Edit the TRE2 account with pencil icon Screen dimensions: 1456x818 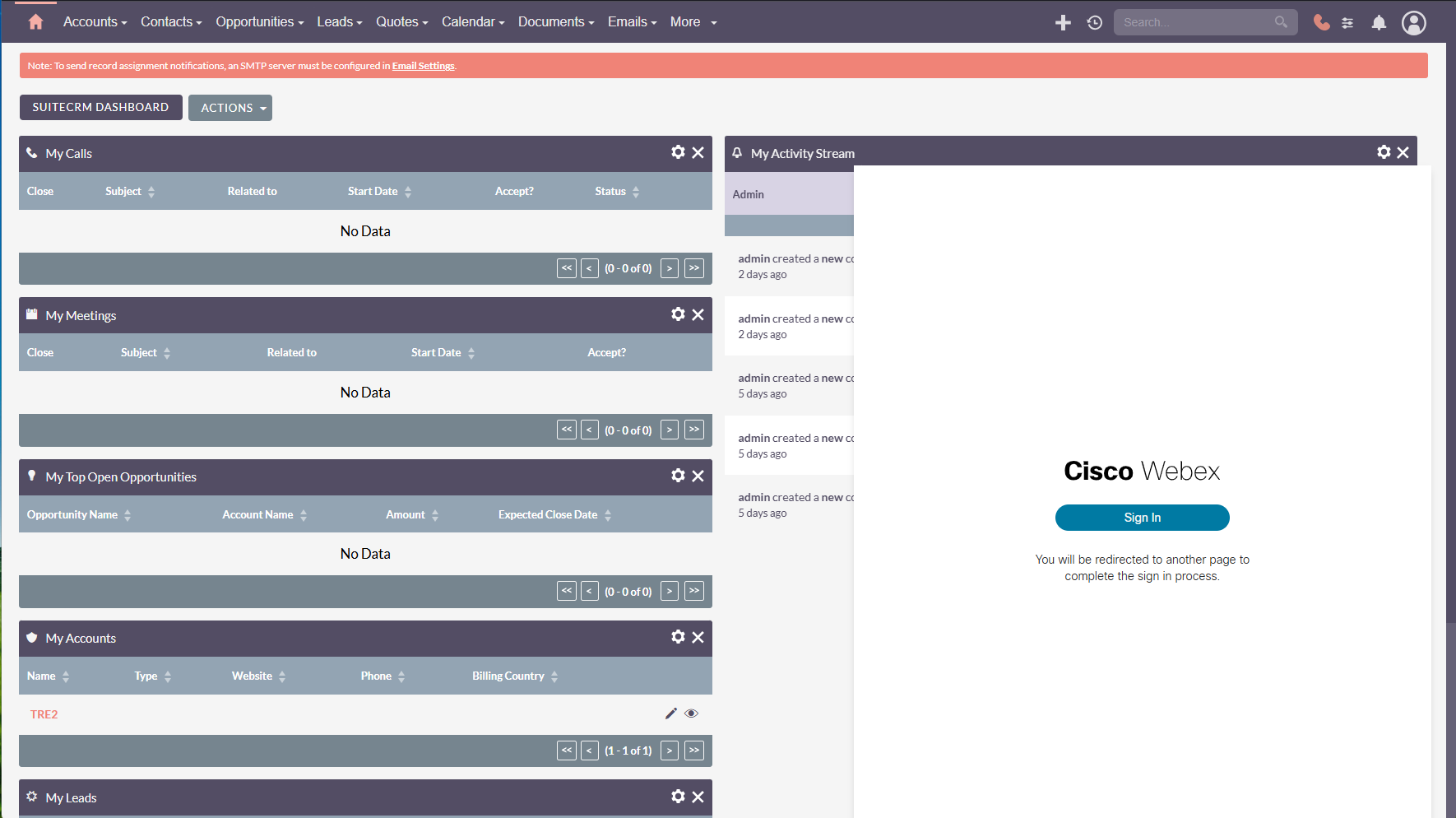pyautogui.click(x=671, y=713)
